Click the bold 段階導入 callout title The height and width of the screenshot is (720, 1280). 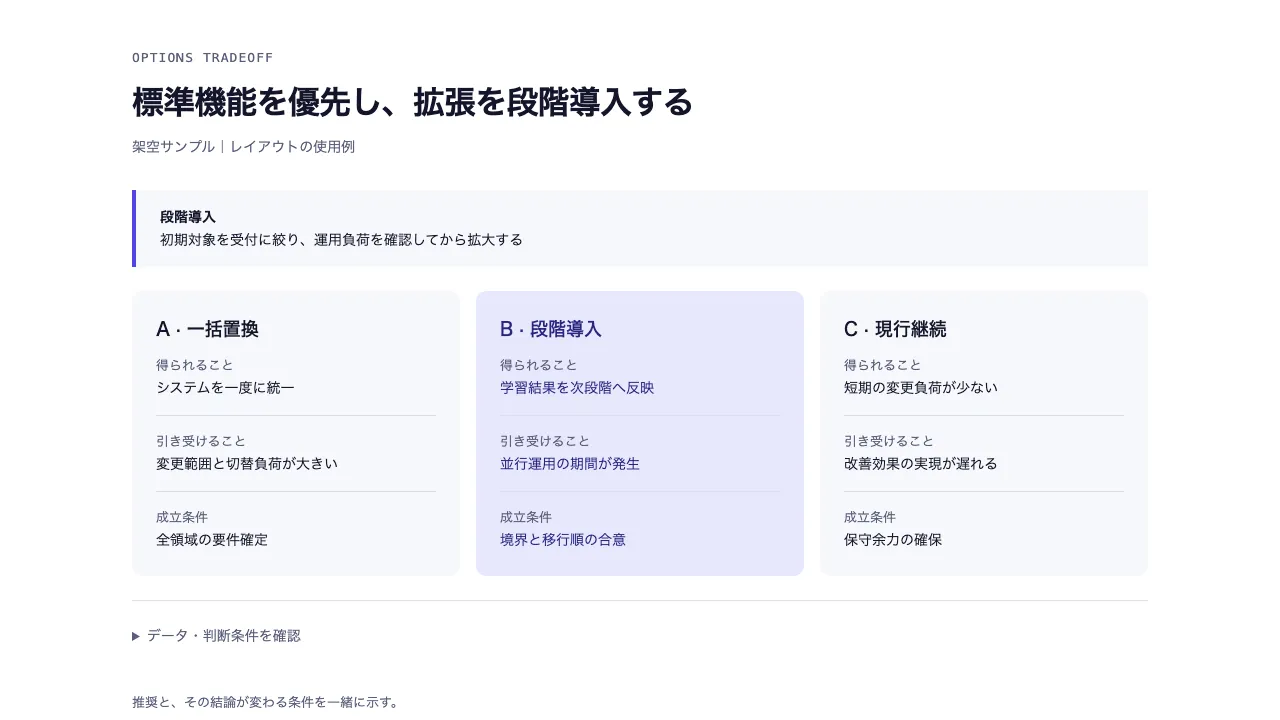click(188, 217)
